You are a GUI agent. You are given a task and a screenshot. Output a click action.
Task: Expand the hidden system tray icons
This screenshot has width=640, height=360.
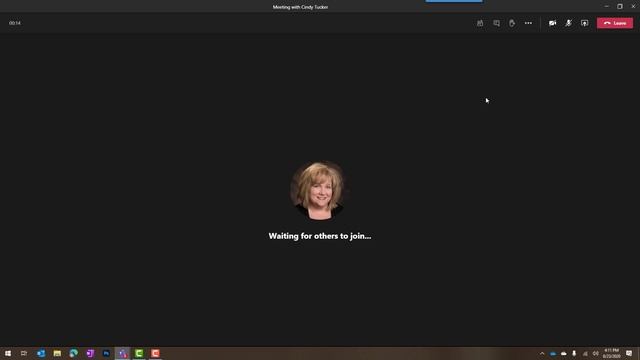click(542, 353)
